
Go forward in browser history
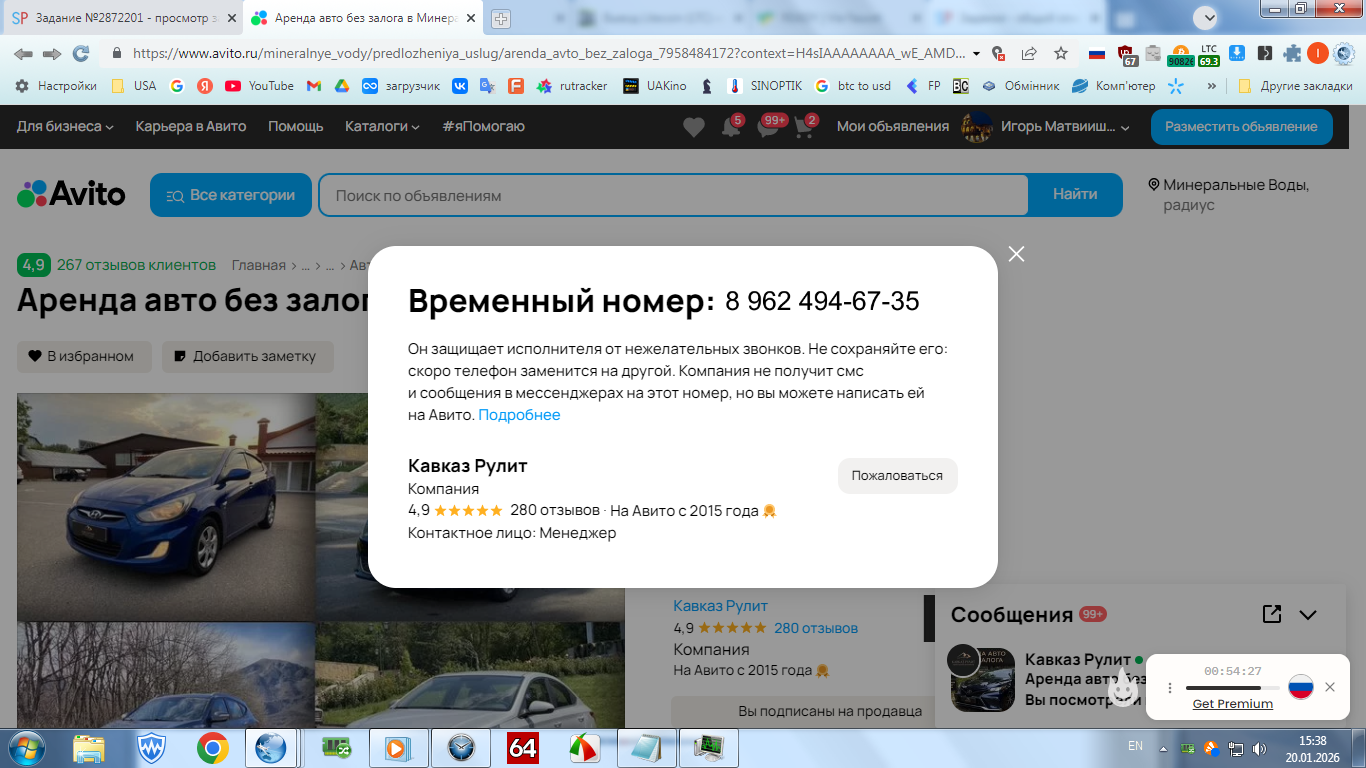coord(52,54)
